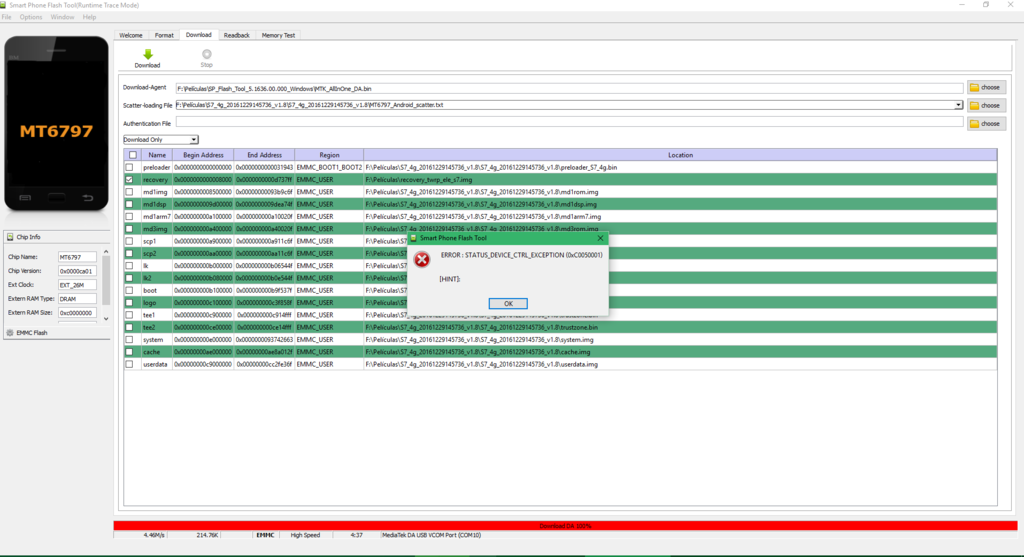Switch to the Readback tab
Screen dimensions: 1024x557
coord(237,35)
